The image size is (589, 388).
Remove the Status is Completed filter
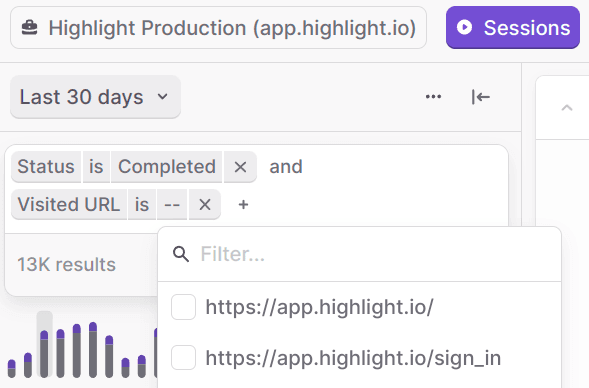click(240, 167)
